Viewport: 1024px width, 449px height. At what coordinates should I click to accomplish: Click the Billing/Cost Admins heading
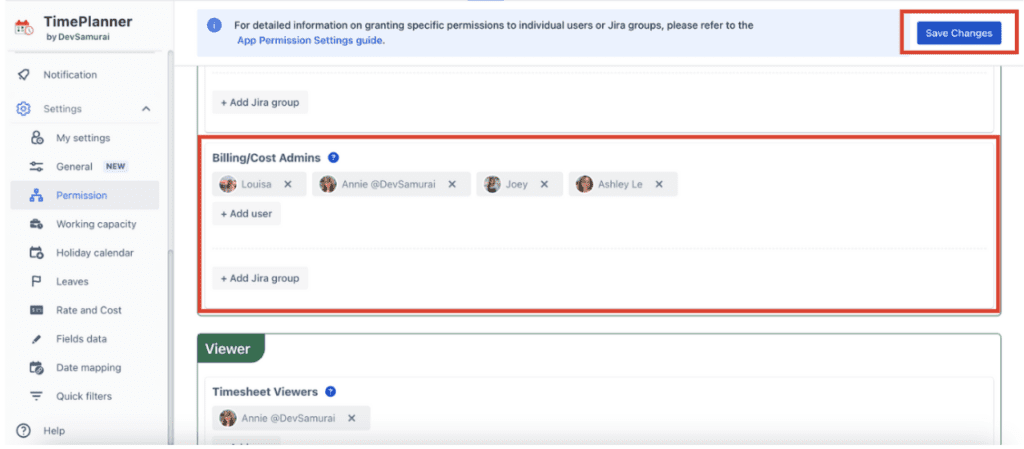(x=266, y=157)
